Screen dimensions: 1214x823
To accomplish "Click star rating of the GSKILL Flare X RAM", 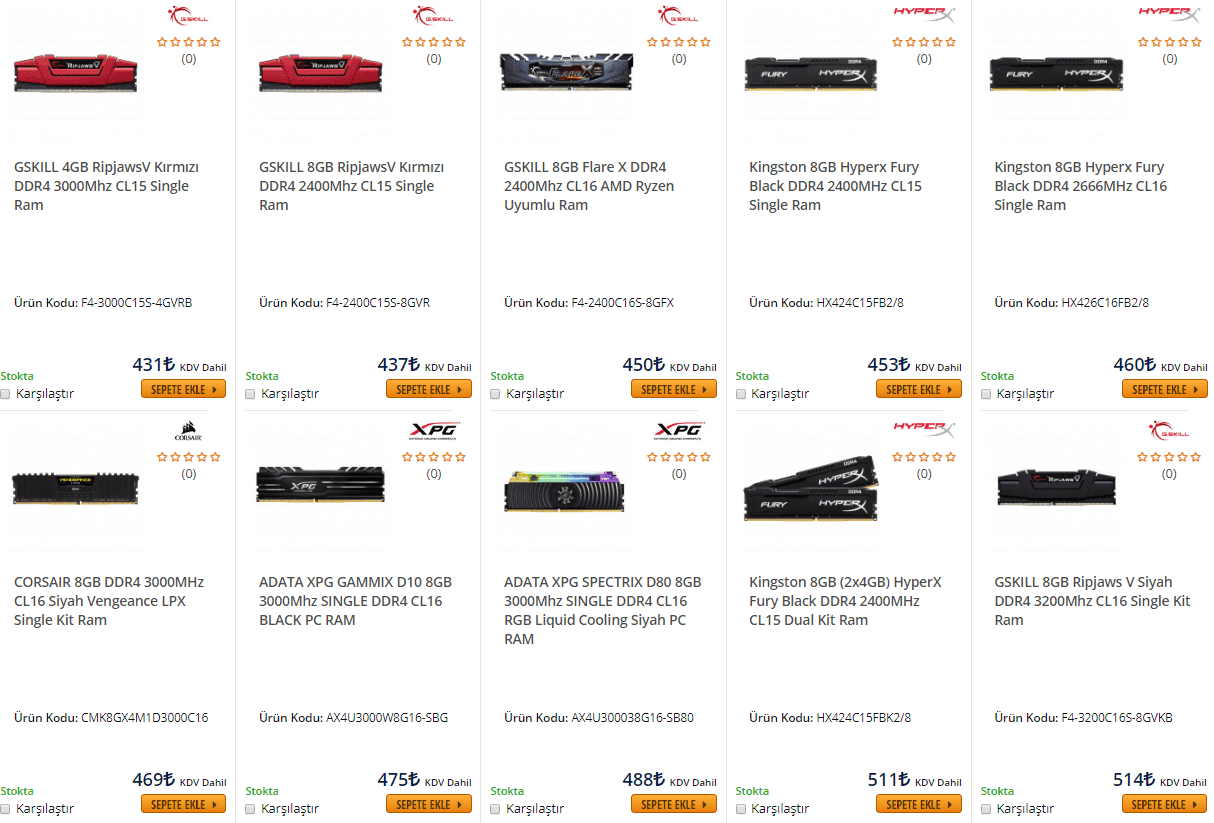I will click(x=679, y=42).
